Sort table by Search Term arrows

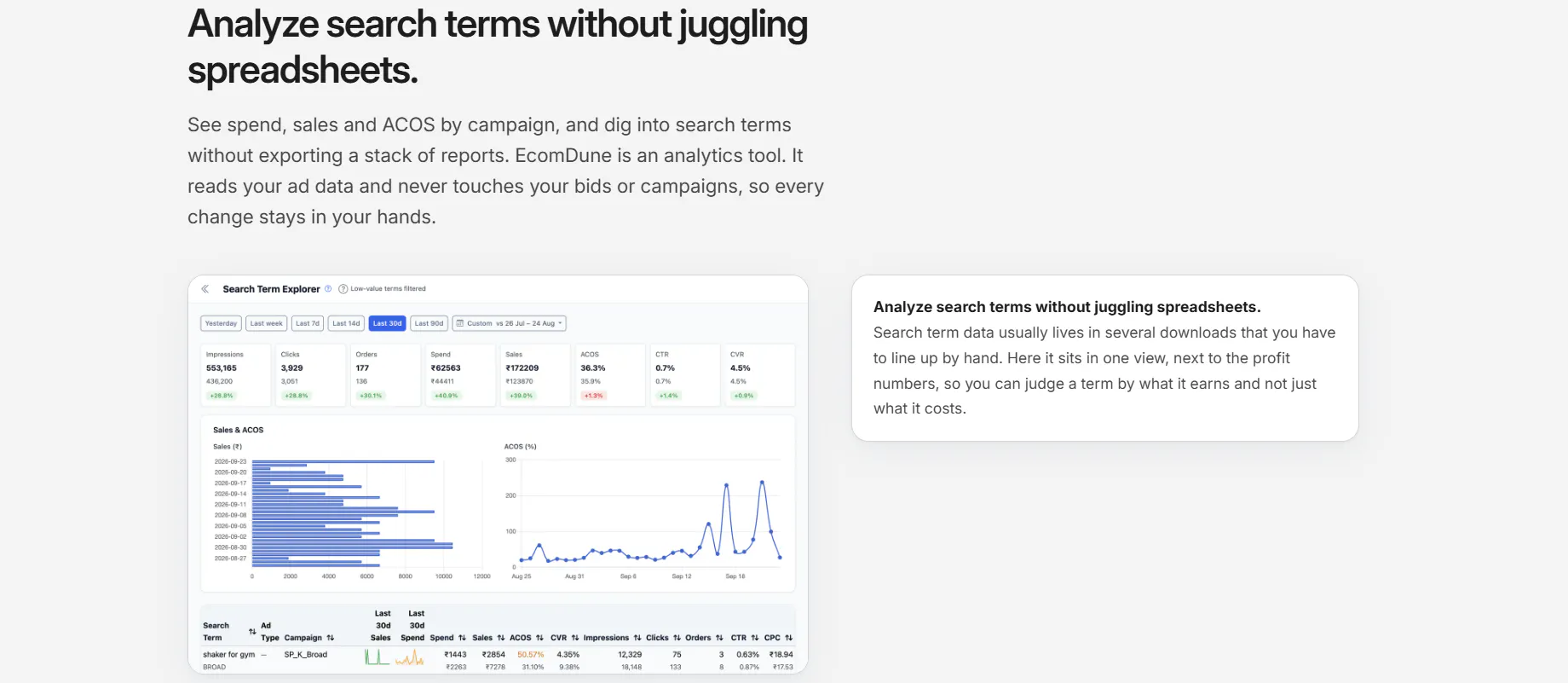click(252, 632)
